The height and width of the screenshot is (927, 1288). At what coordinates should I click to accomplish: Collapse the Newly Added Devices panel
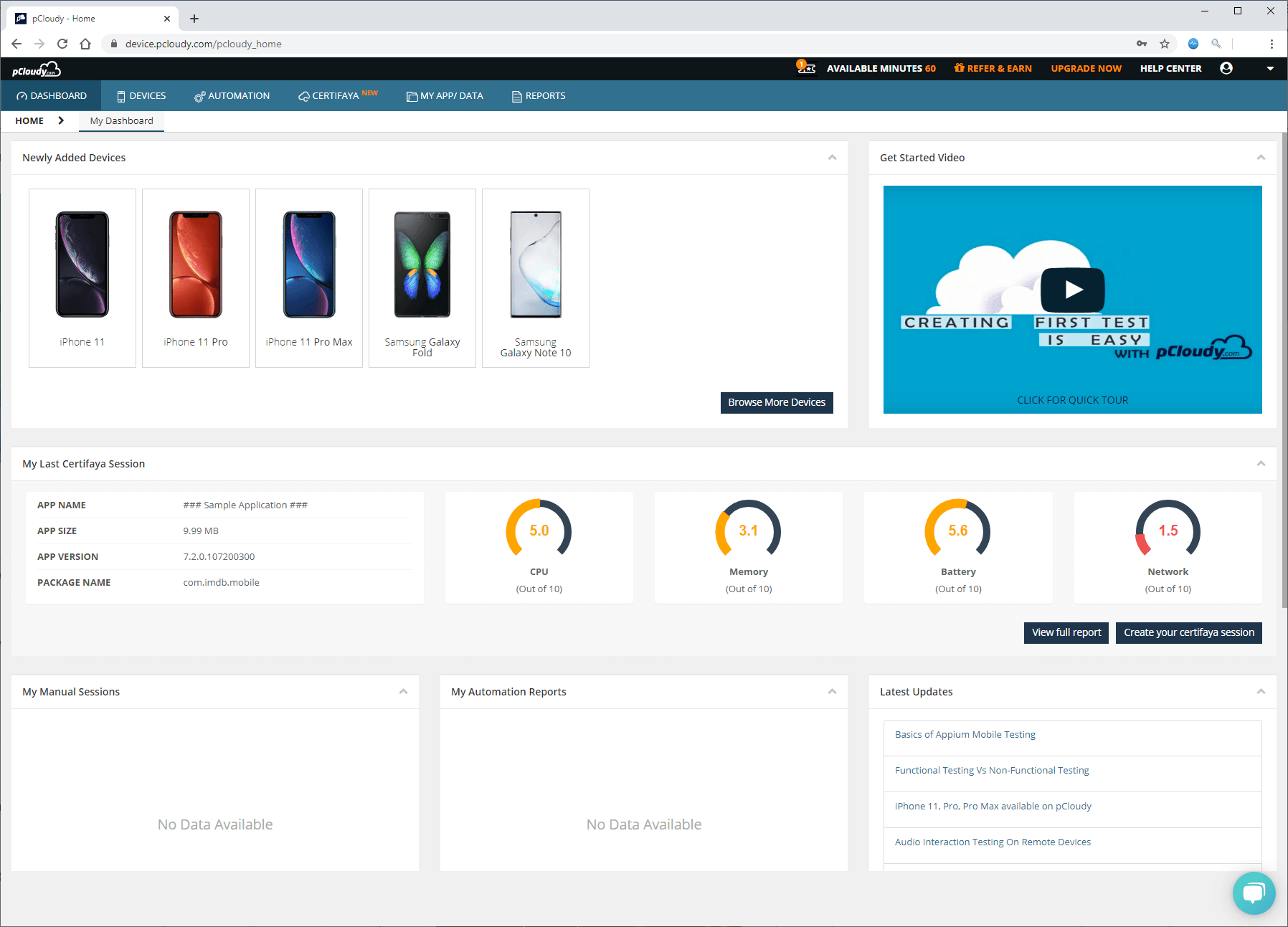832,158
